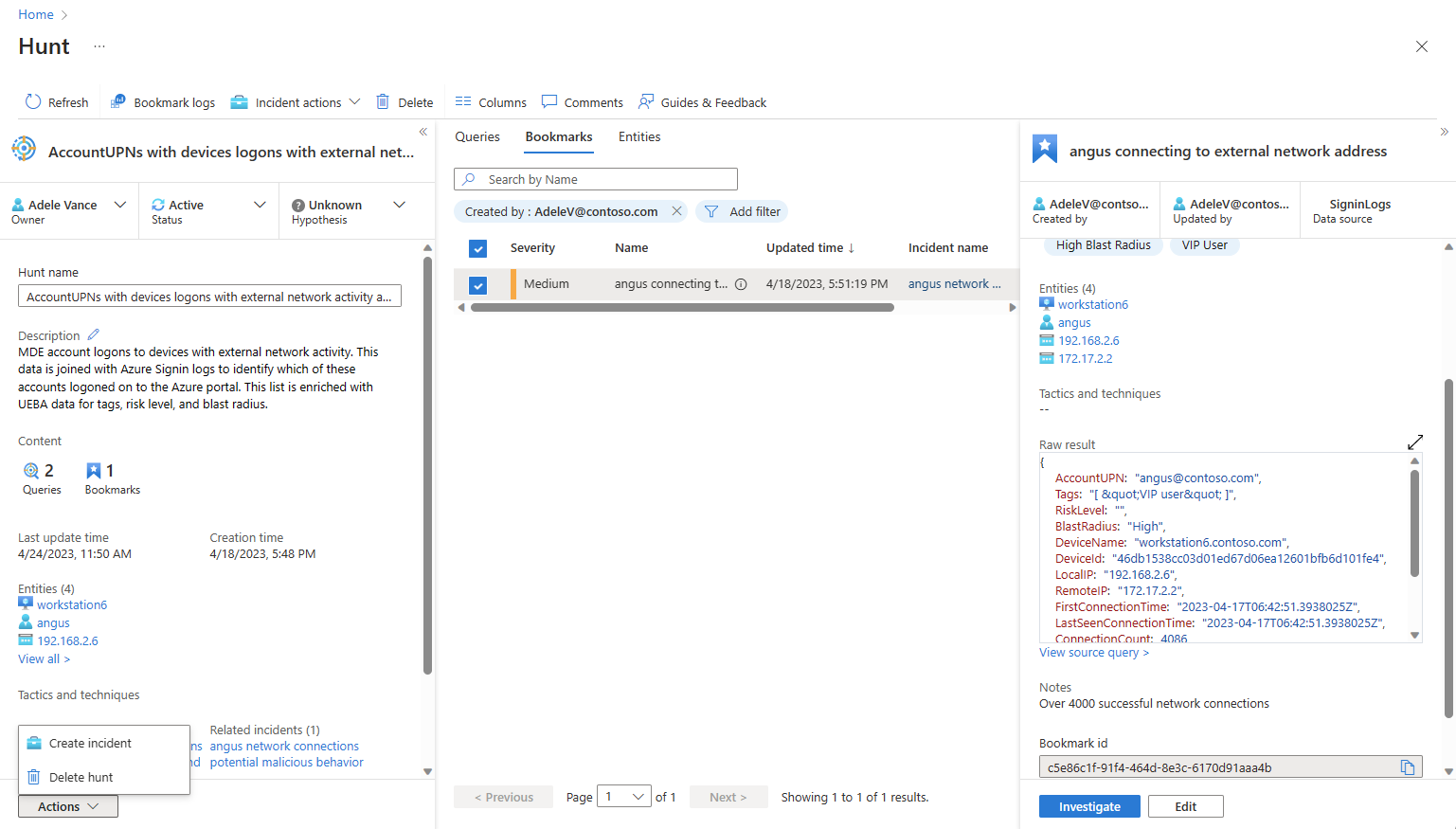The image size is (1456, 829).
Task: Open the Columns icon
Action: coord(462,101)
